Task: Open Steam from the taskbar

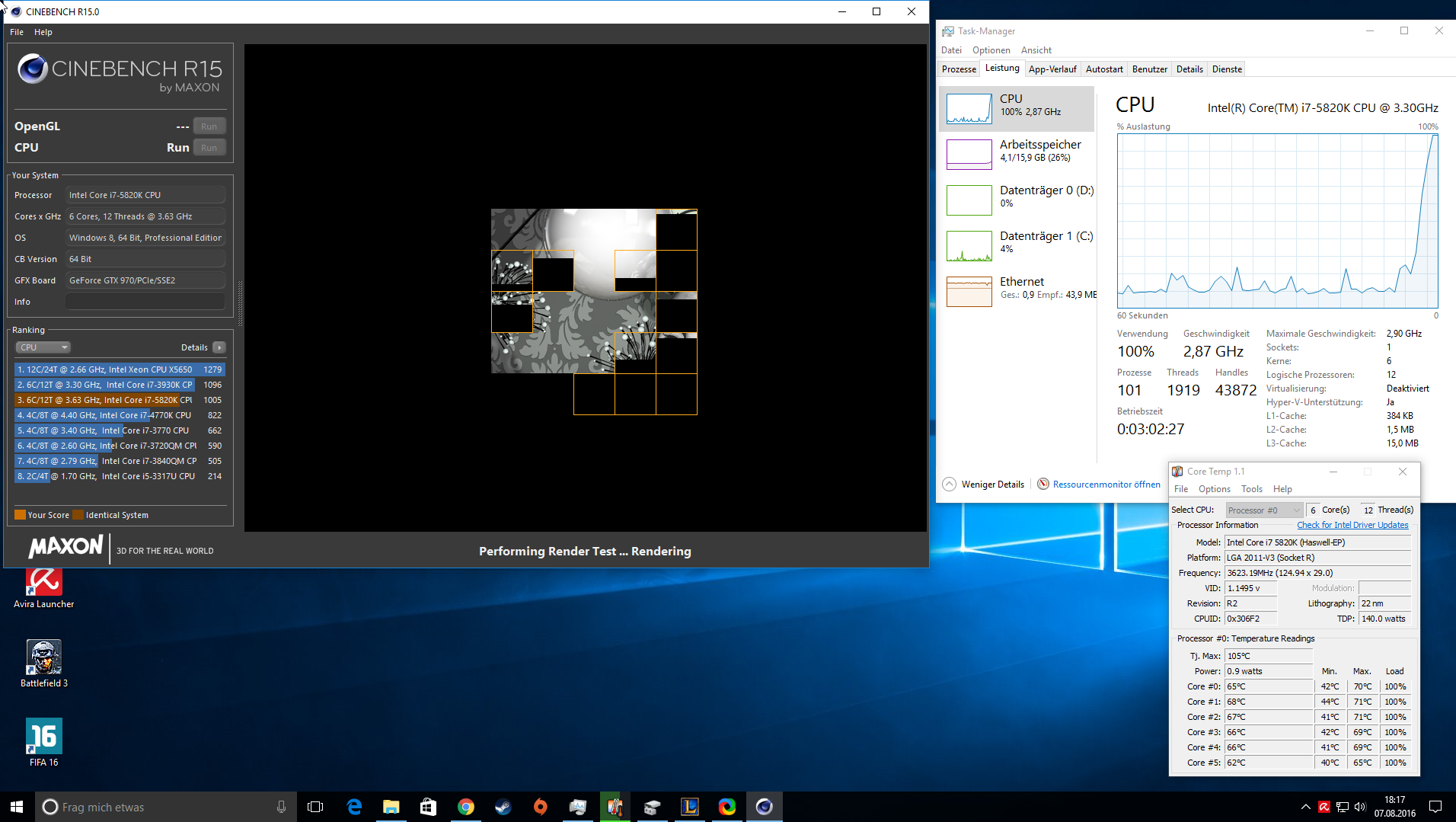Action: (x=503, y=807)
